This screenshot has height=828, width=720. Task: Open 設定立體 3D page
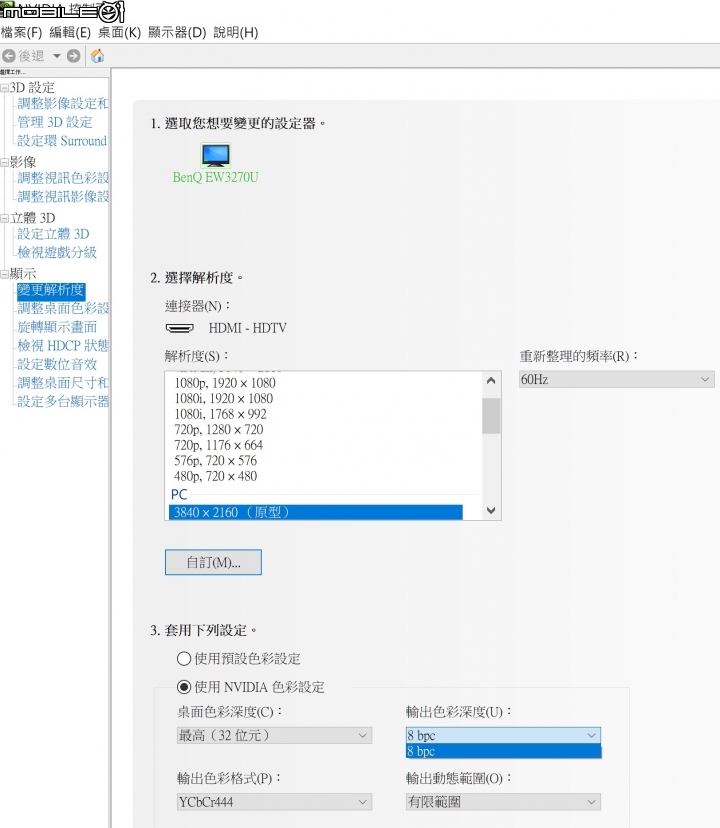(x=53, y=234)
